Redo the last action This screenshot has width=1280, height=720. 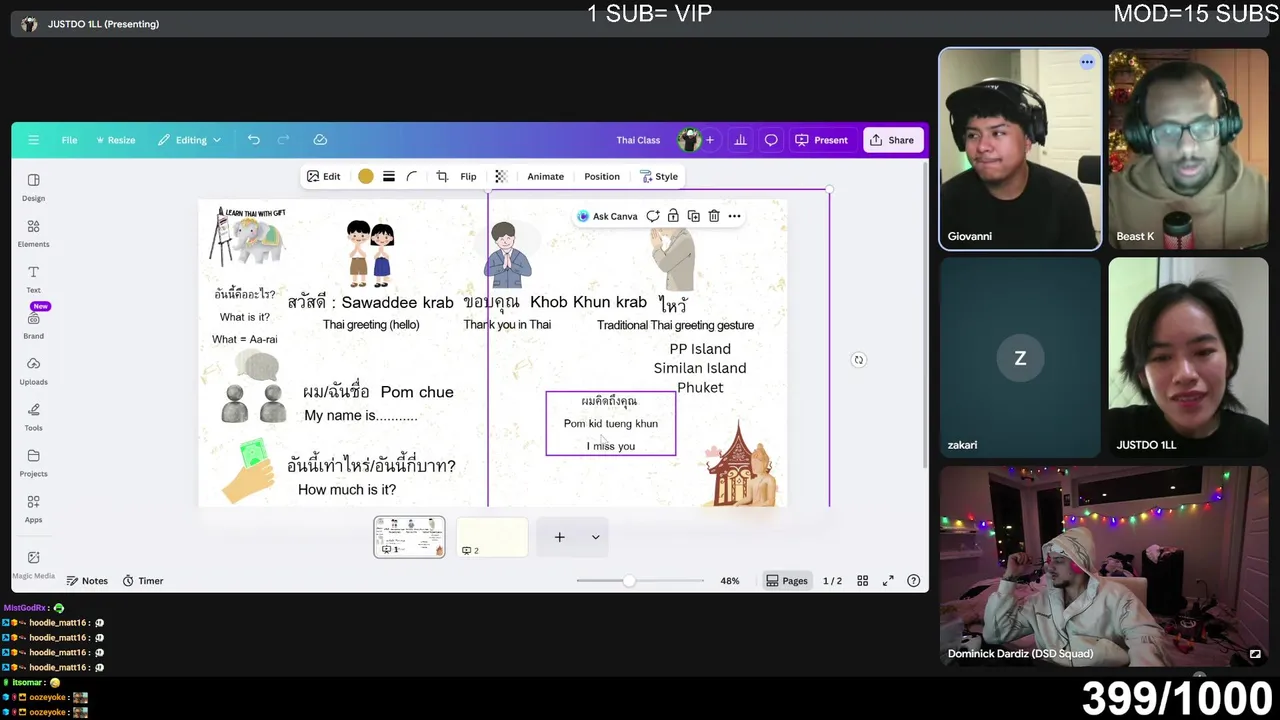point(284,140)
